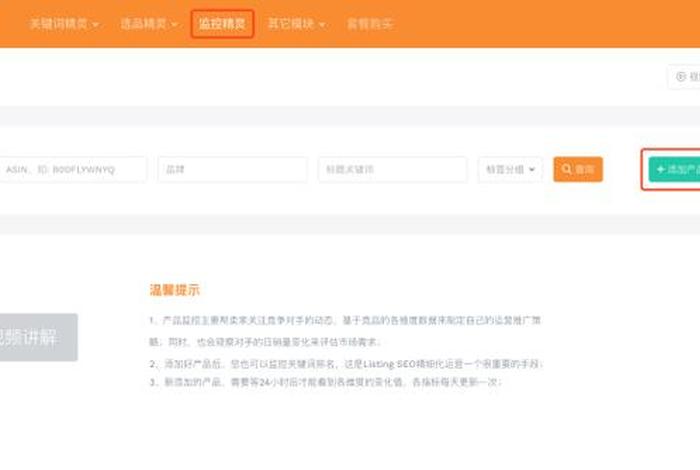Focus the ASIN input field
This screenshot has height=470, width=700.
point(72,170)
